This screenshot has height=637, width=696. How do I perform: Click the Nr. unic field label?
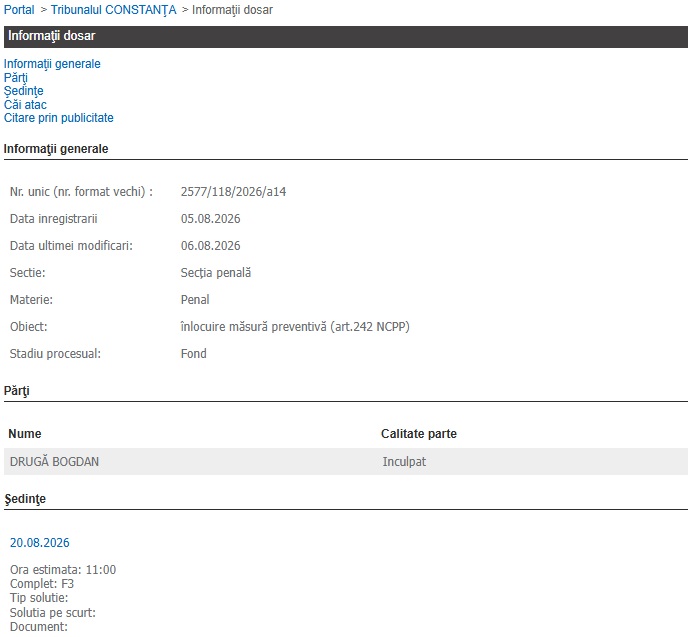81,192
